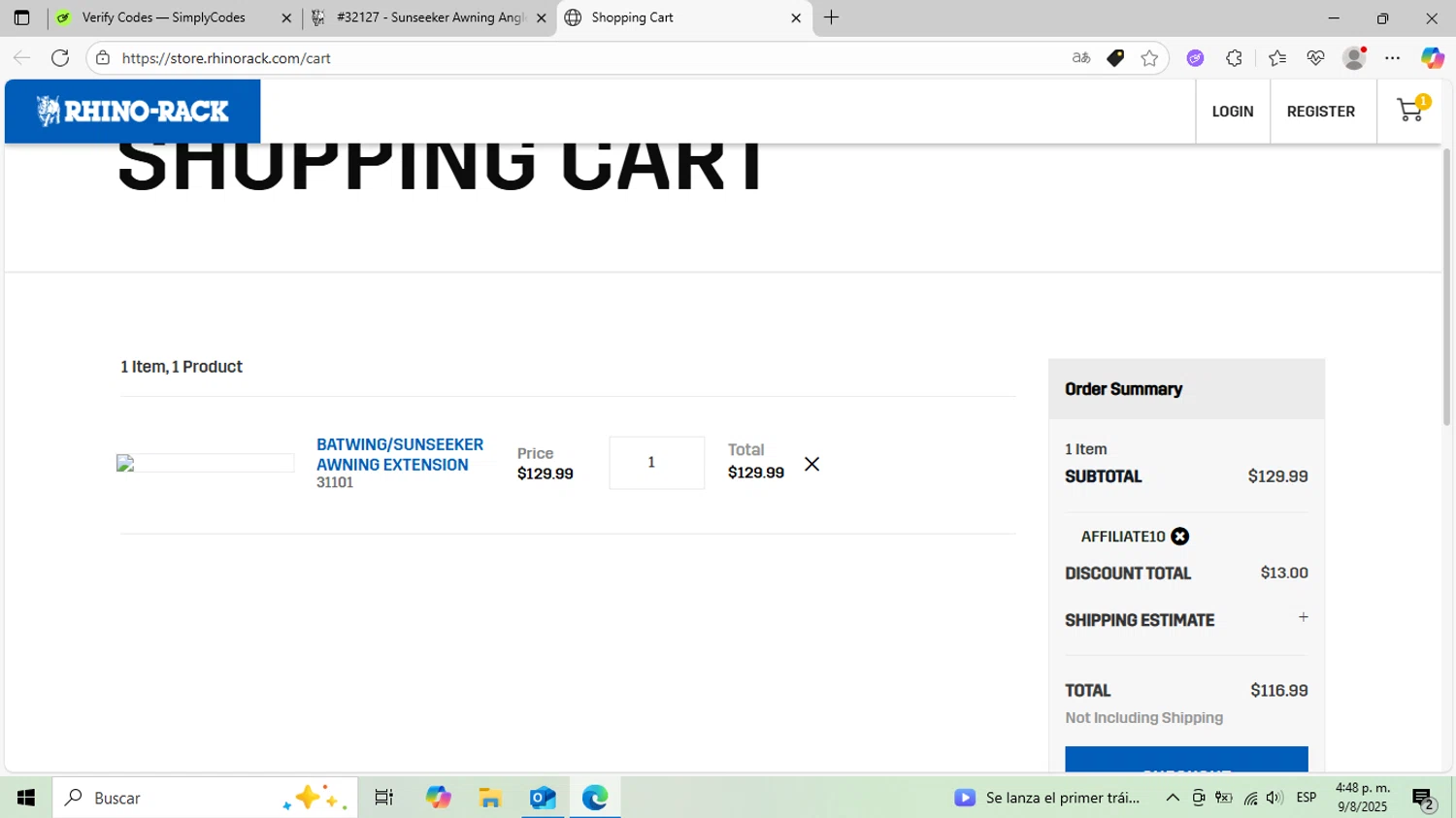
Task: Go back to previous page
Action: click(21, 58)
